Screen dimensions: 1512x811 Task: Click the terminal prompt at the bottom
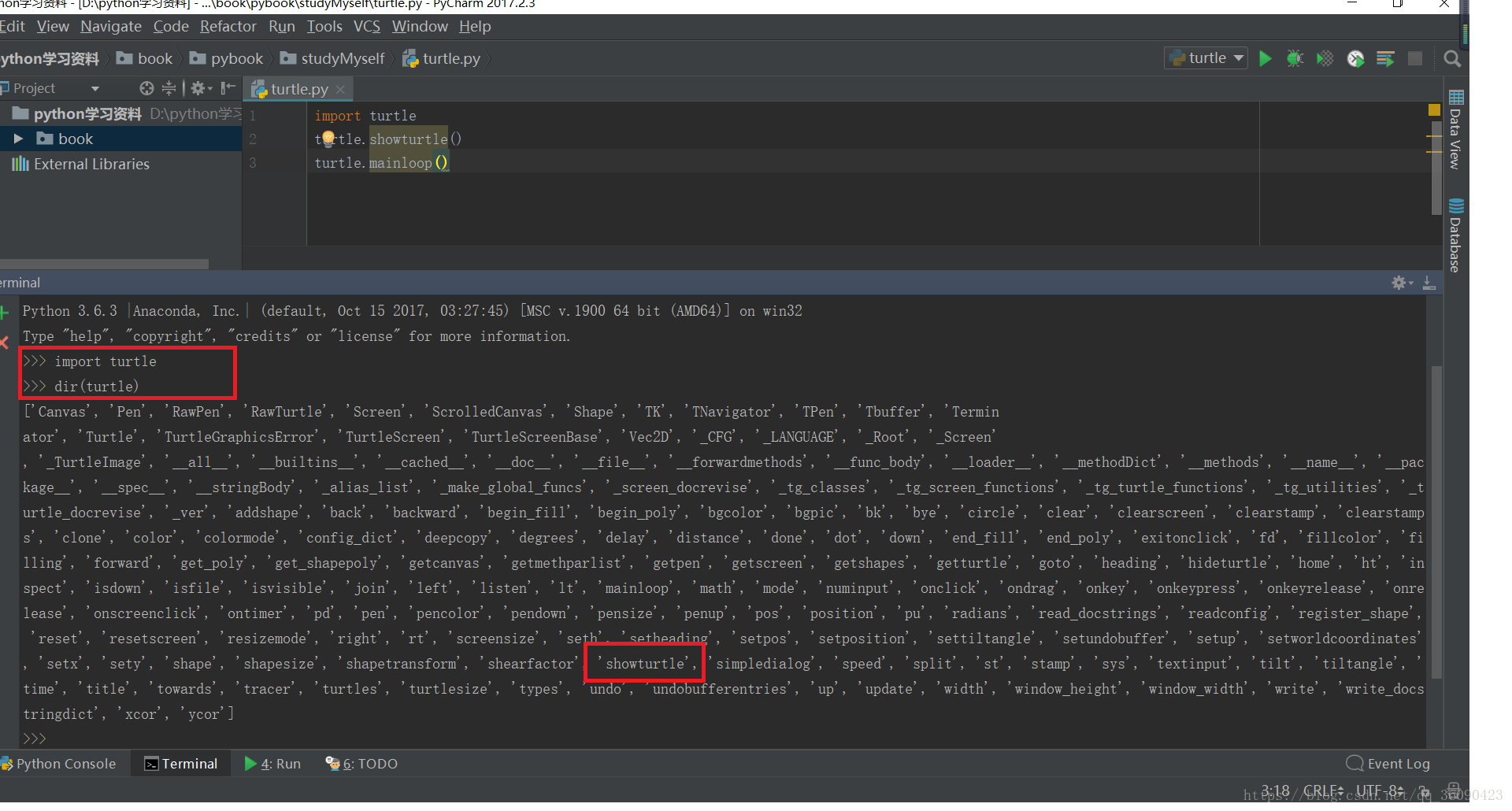[x=35, y=739]
